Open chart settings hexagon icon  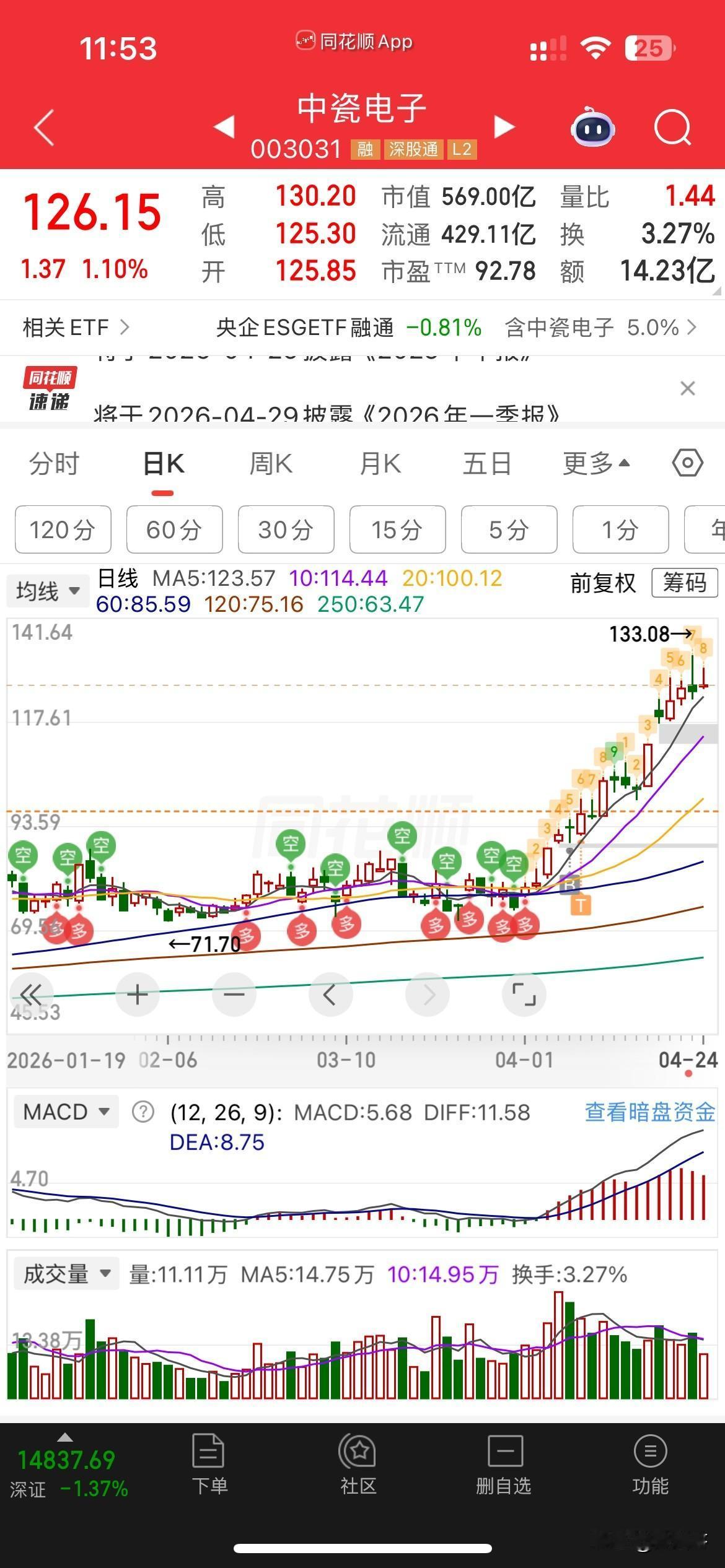[x=688, y=463]
